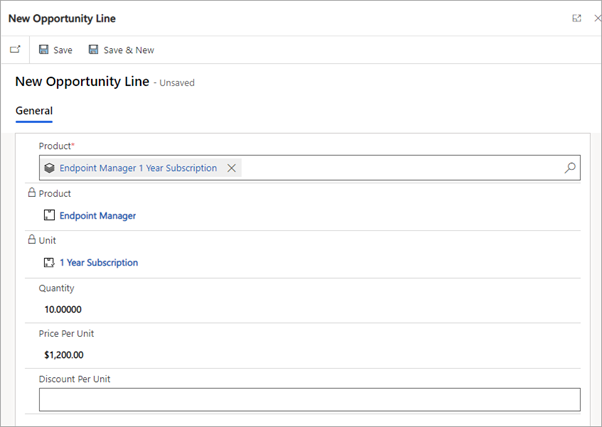Click the 'Quantity' field label
This screenshot has width=602, height=427.
(x=56, y=288)
